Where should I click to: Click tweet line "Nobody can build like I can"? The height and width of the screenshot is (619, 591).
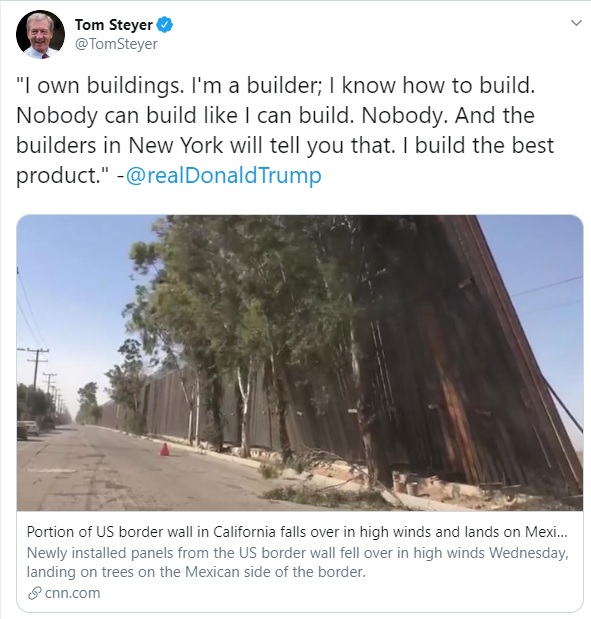click(275, 115)
